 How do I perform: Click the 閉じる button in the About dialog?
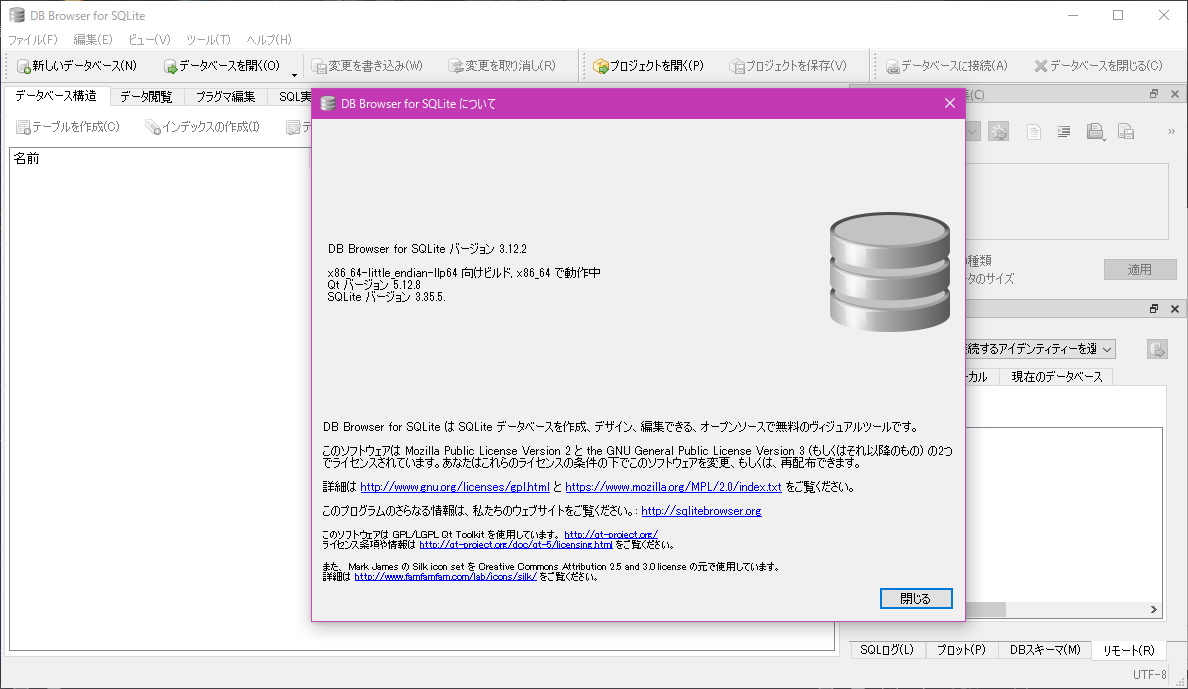click(x=916, y=599)
